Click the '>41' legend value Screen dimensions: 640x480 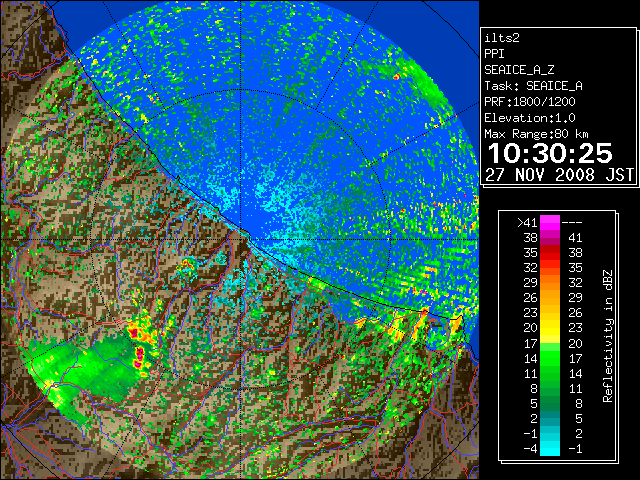527,222
